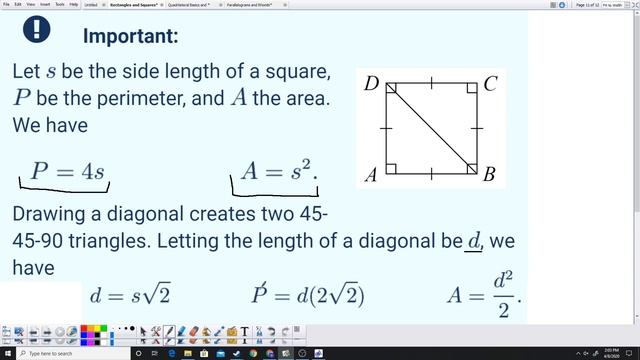Pick the black color swatch
640x360 pixels.
click(97, 335)
